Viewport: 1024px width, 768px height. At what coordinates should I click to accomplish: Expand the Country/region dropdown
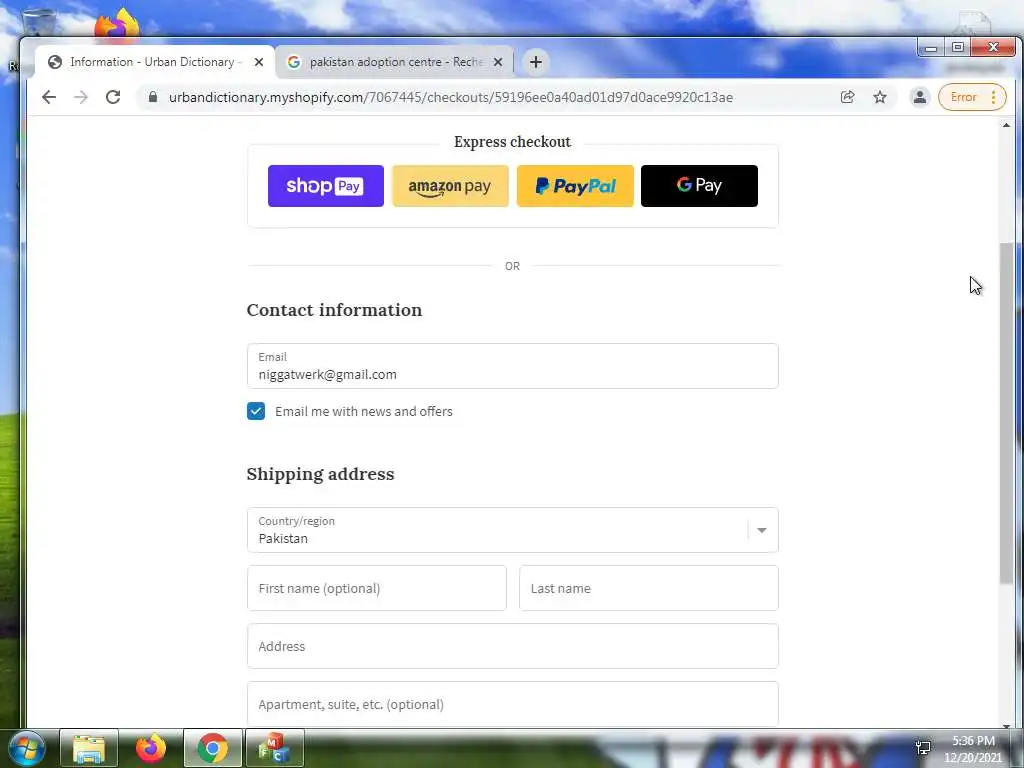tap(513, 530)
